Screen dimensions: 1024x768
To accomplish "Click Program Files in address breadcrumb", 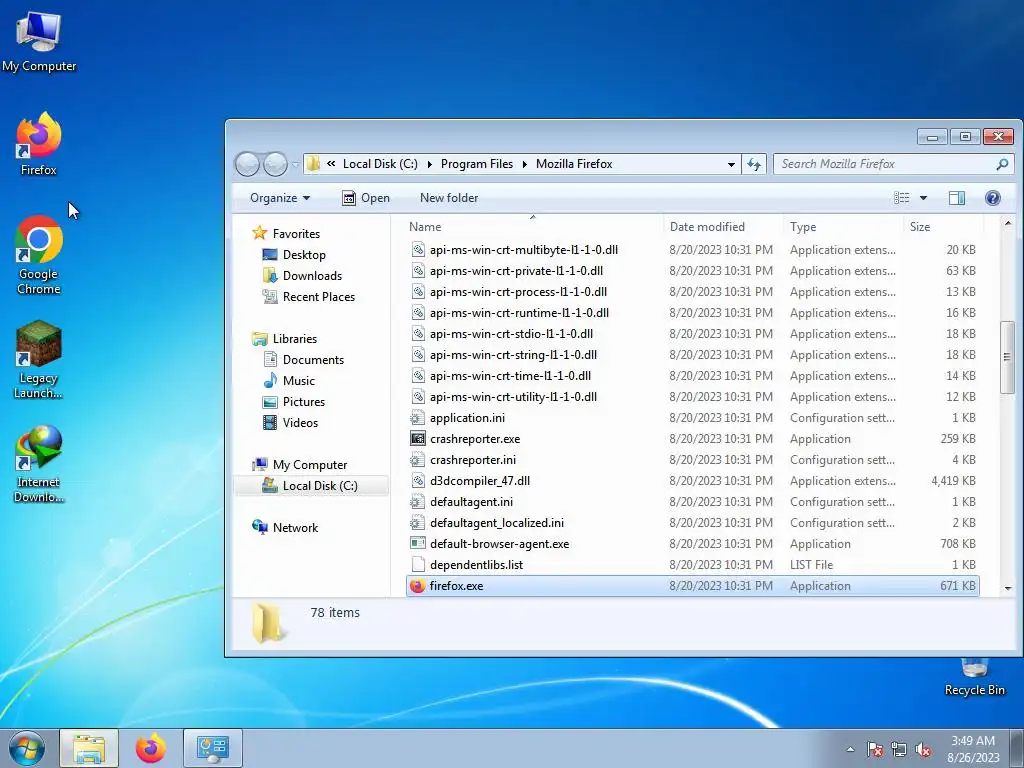I will [x=477, y=164].
